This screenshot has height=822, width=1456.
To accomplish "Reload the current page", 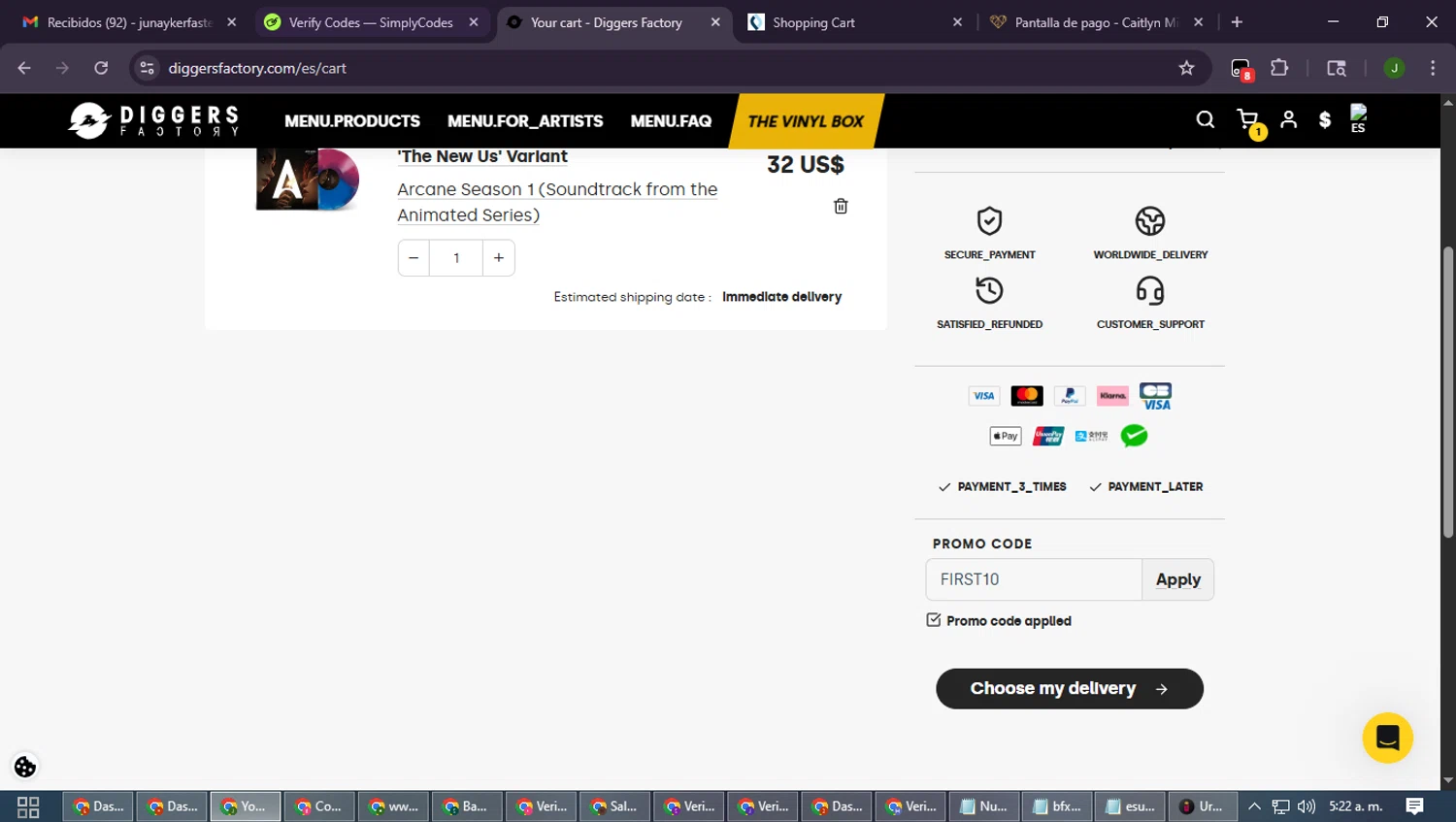I will [x=101, y=68].
